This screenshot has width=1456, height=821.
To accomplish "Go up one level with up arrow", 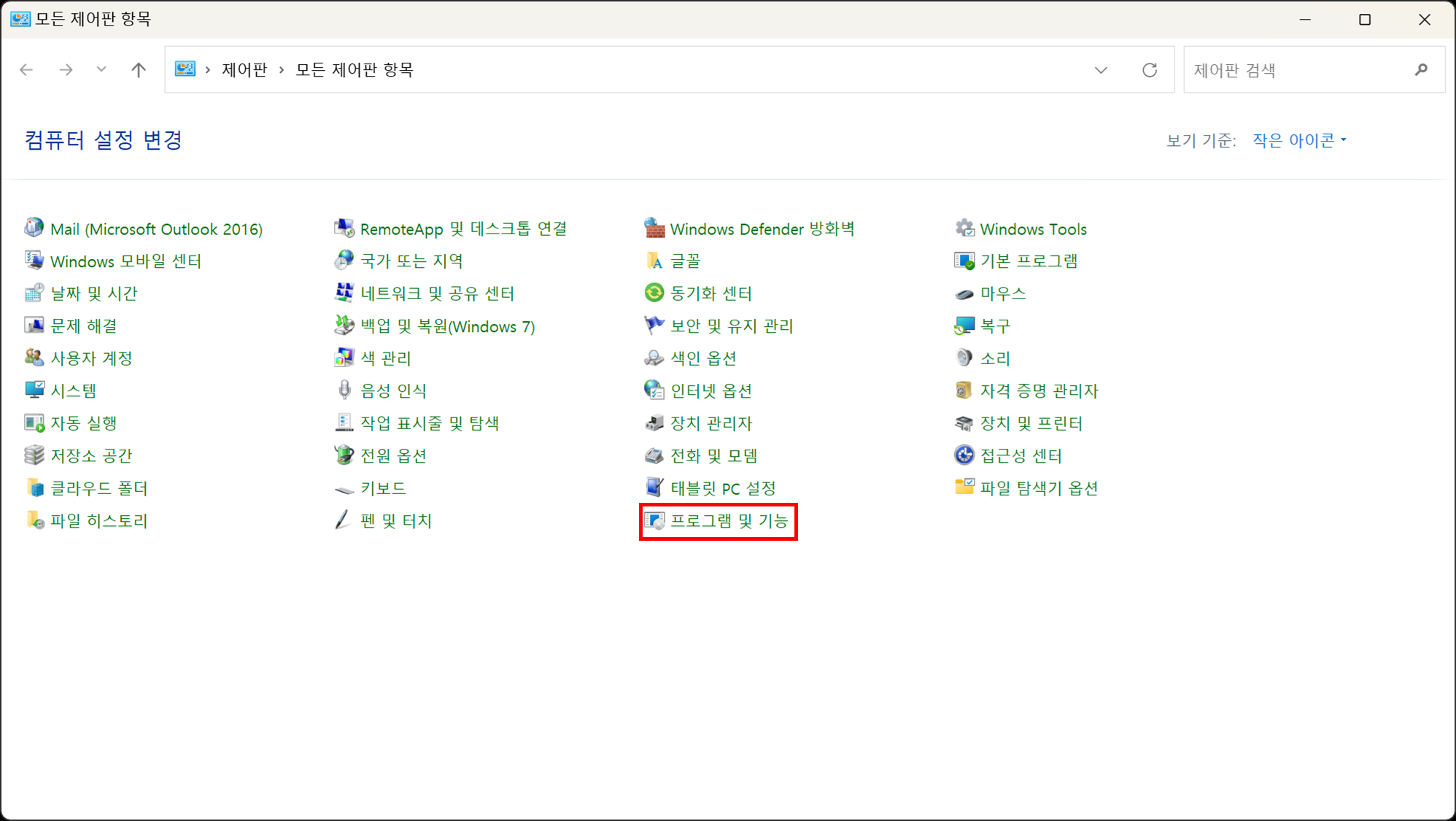I will point(139,70).
